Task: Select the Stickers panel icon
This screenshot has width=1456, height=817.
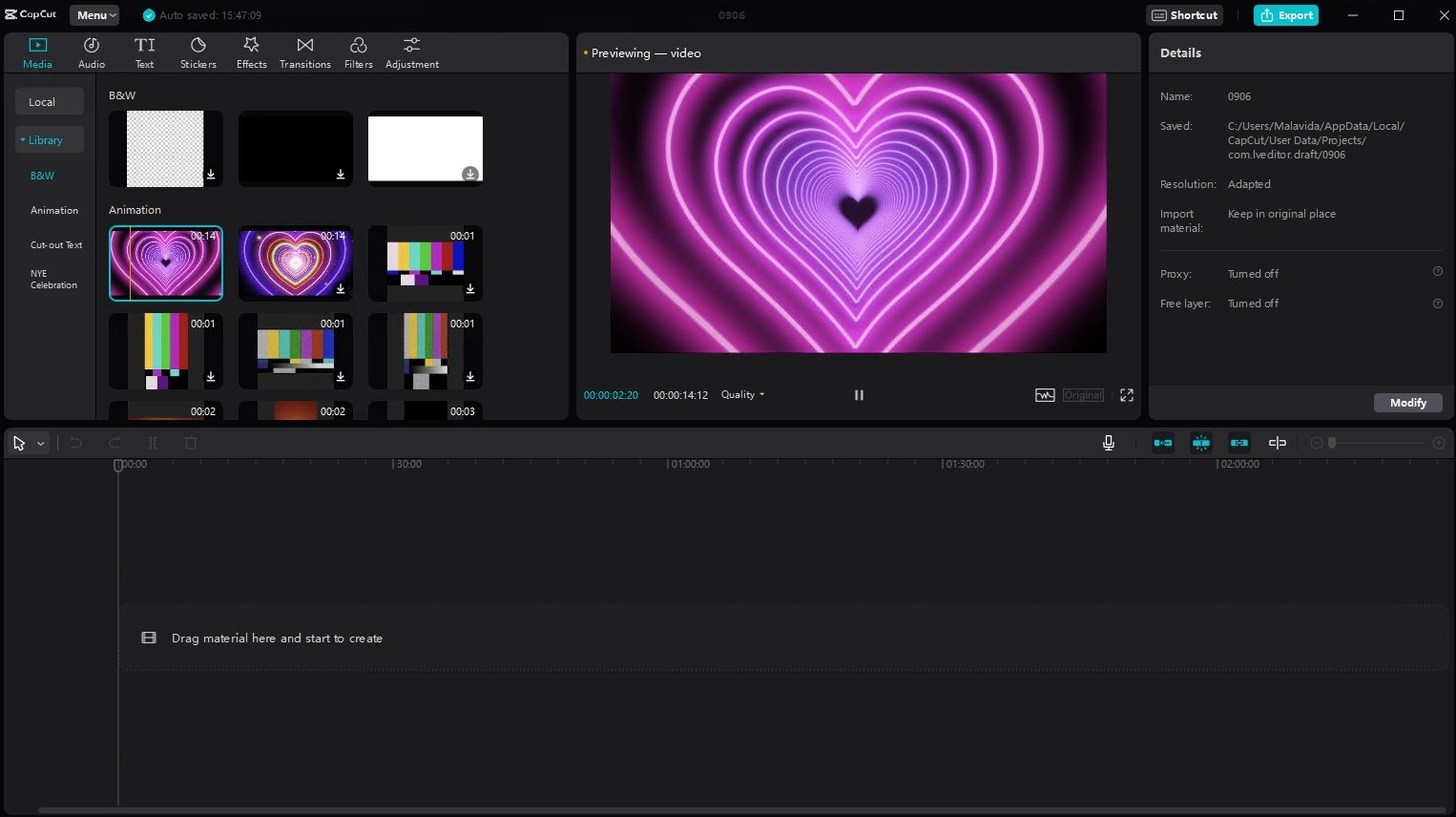Action: (198, 51)
